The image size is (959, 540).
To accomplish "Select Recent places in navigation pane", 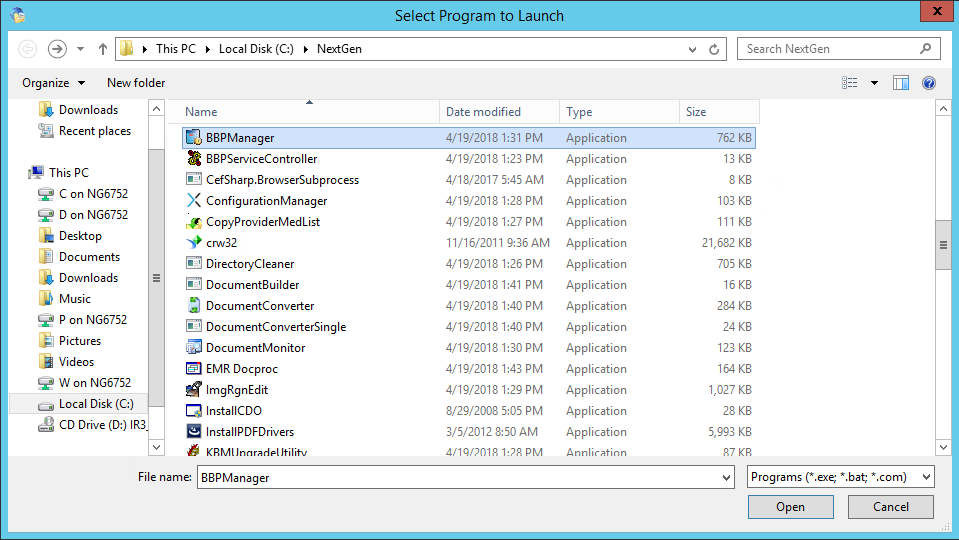I will [x=84, y=131].
